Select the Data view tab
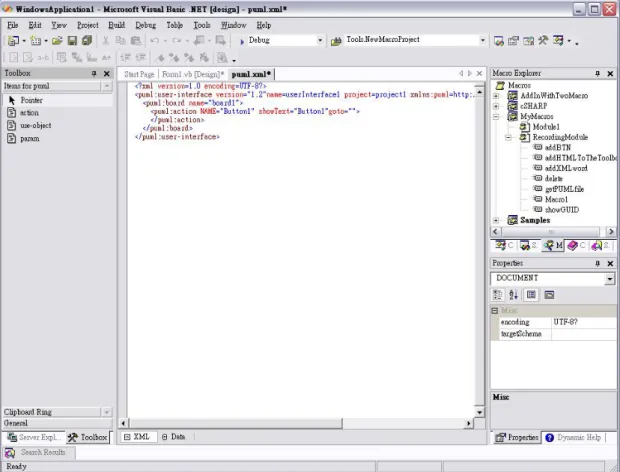 tap(173, 437)
